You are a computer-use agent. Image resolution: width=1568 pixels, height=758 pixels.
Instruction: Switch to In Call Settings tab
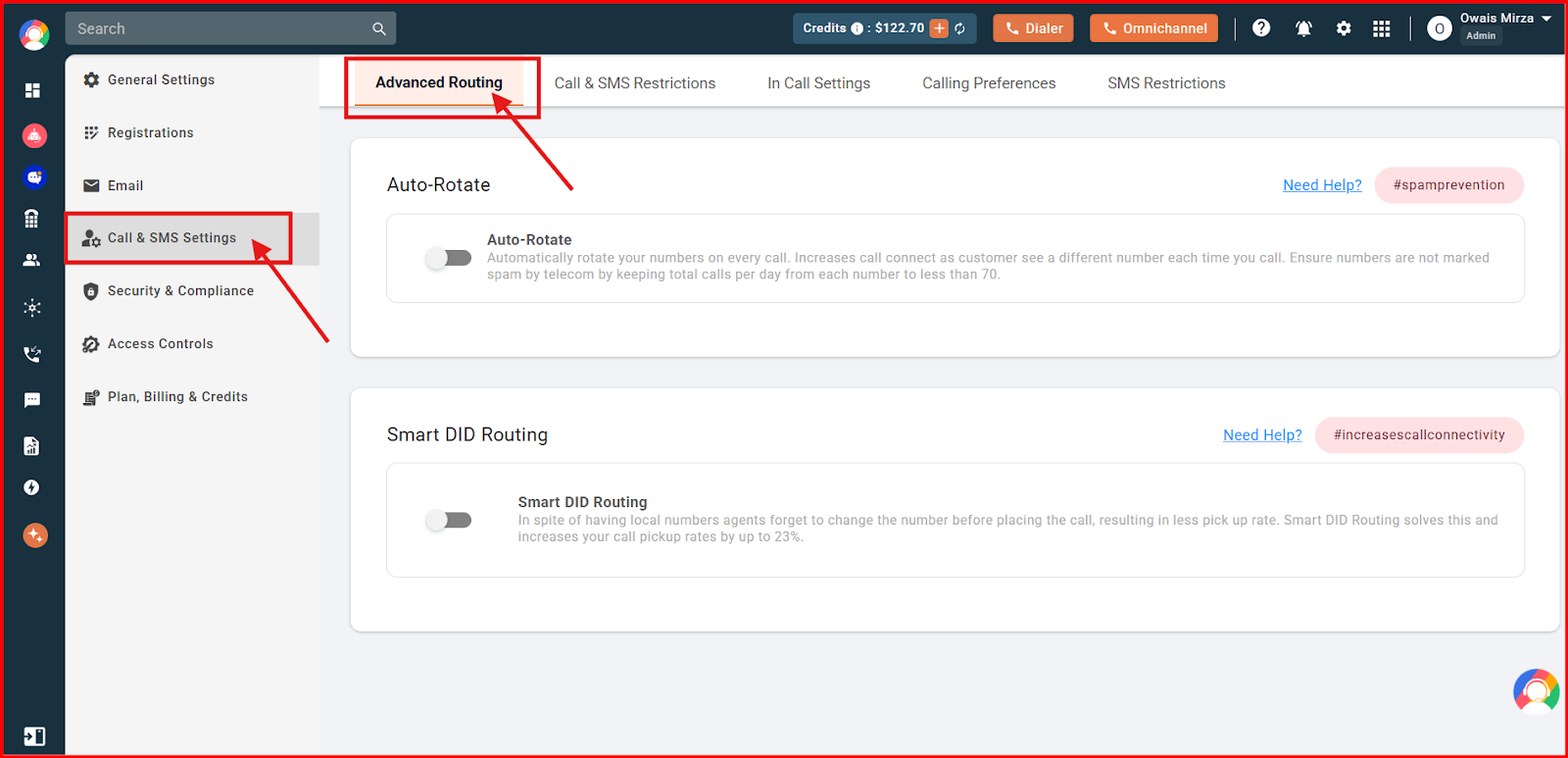(819, 83)
